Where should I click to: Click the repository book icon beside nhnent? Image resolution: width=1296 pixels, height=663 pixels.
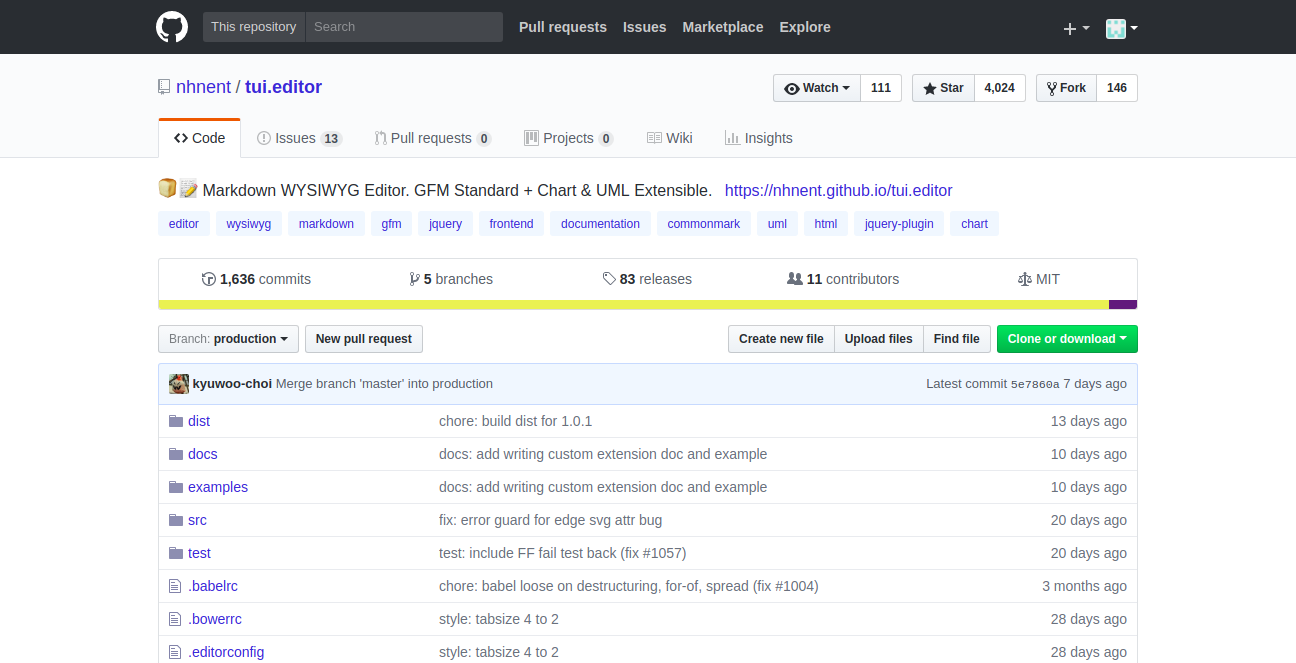click(164, 87)
